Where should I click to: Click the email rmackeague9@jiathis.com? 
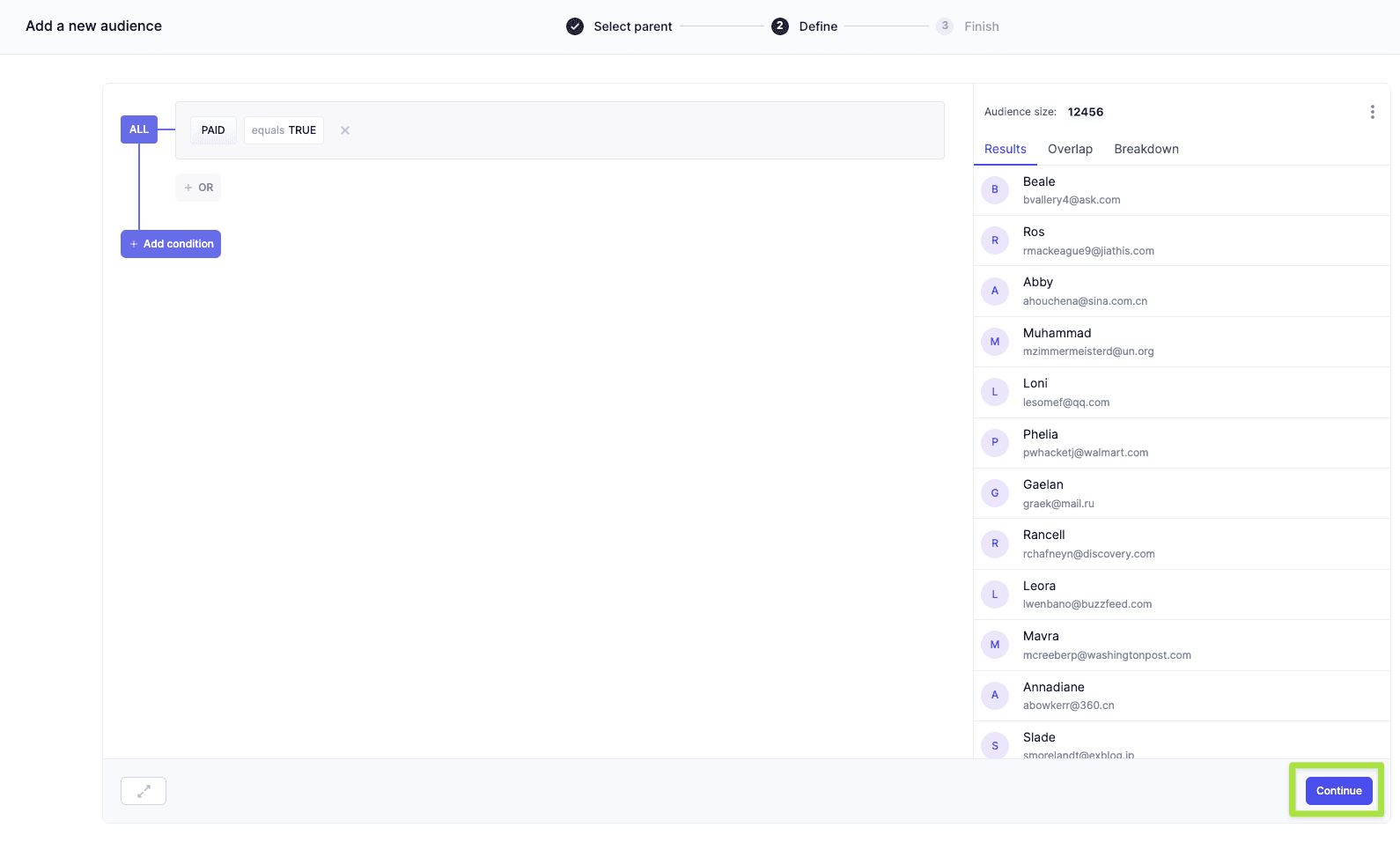[1088, 251]
